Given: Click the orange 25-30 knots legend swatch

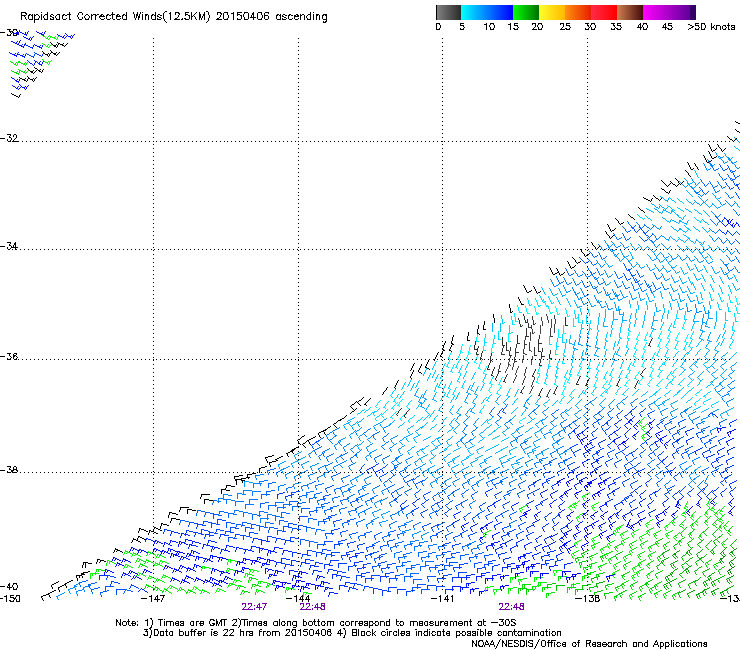Looking at the screenshot, I should point(578,12).
